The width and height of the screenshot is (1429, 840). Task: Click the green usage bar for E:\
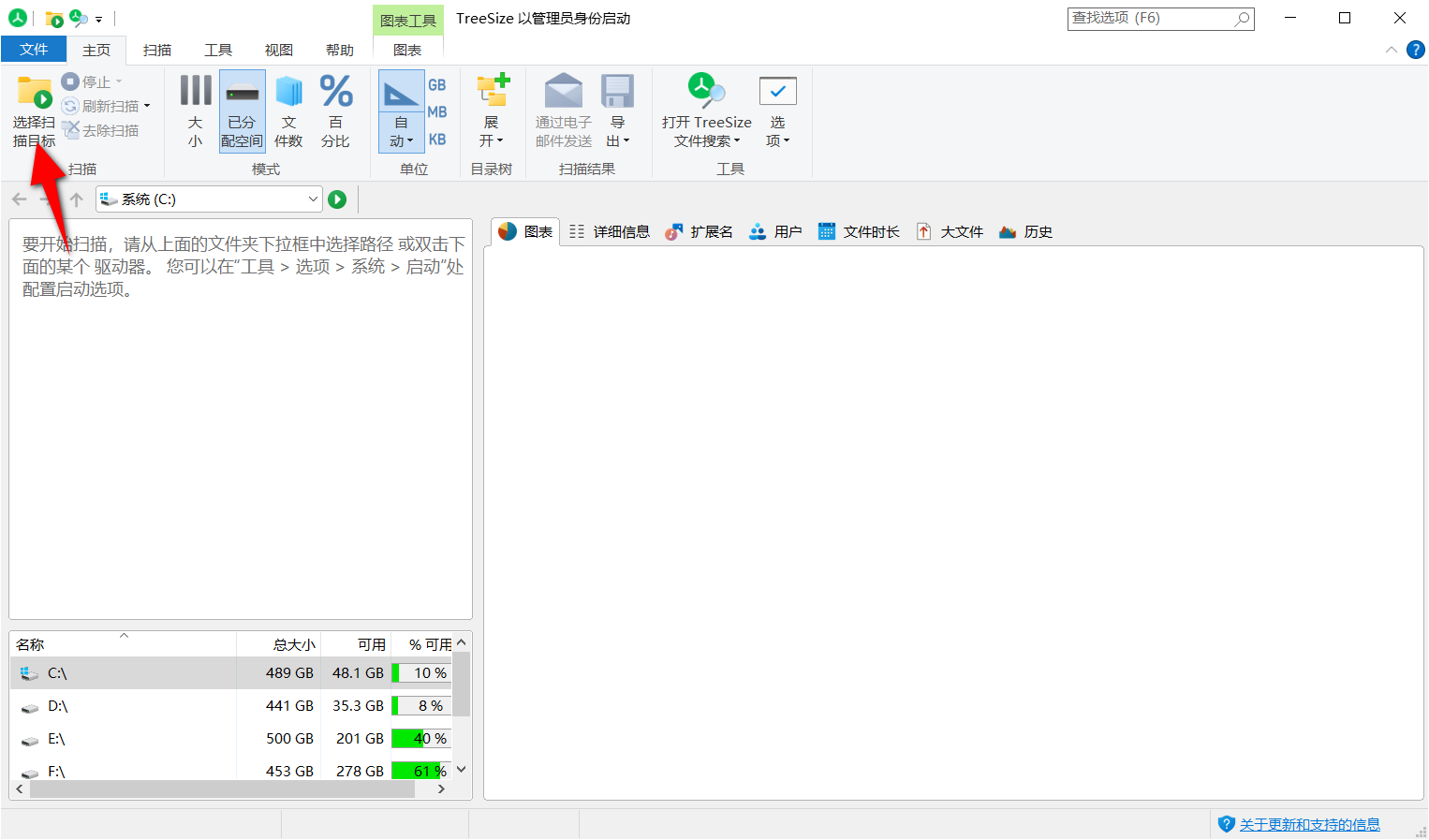(420, 738)
